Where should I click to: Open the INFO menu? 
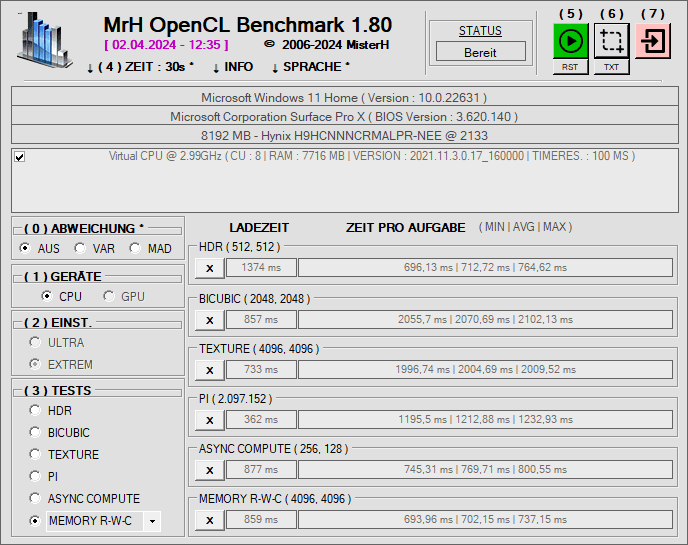pyautogui.click(x=233, y=67)
